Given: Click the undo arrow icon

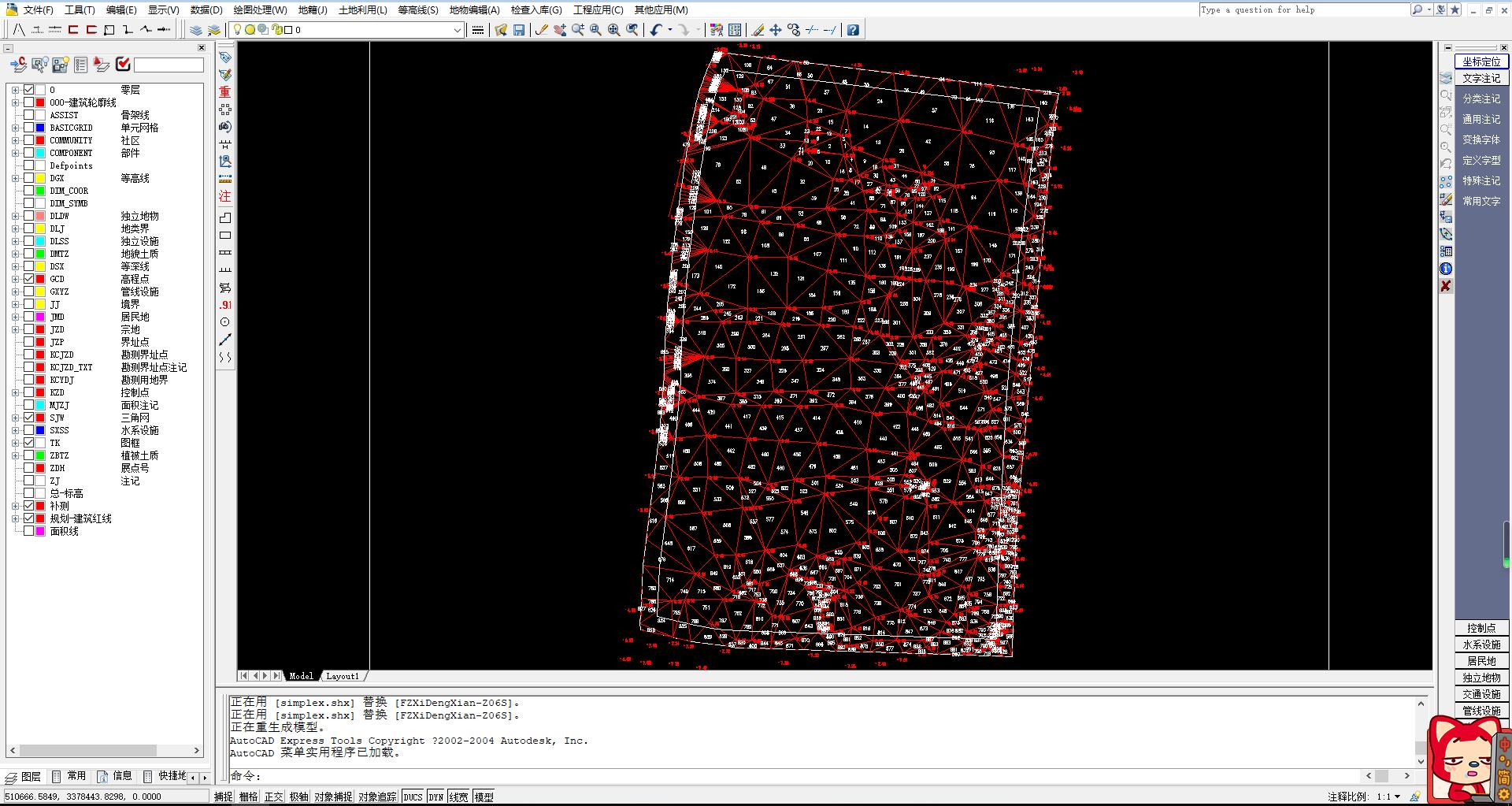Looking at the screenshot, I should click(x=656, y=30).
